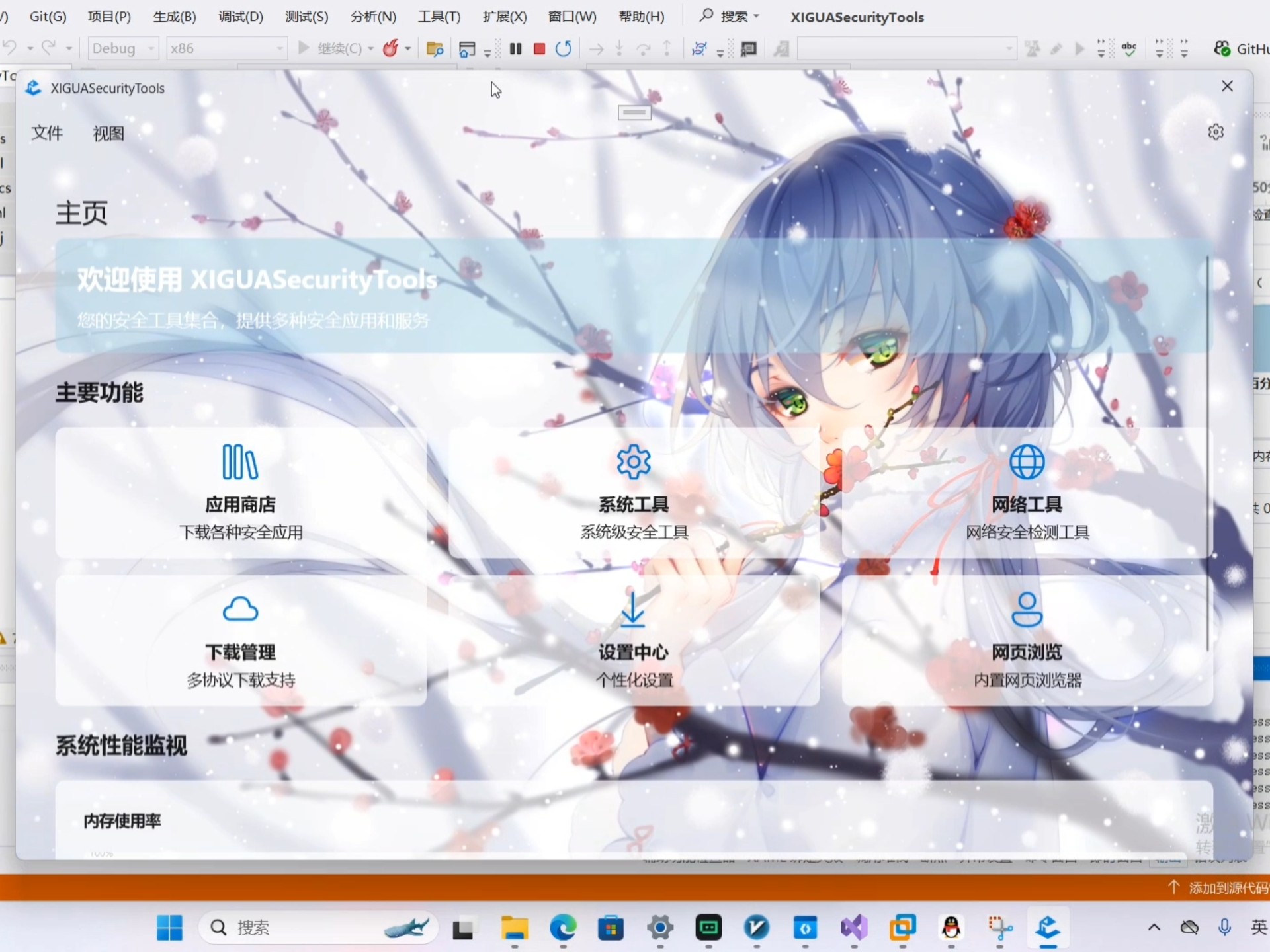Viewport: 1270px width, 952px height.
Task: Stop debugging with red square button
Action: pos(539,48)
